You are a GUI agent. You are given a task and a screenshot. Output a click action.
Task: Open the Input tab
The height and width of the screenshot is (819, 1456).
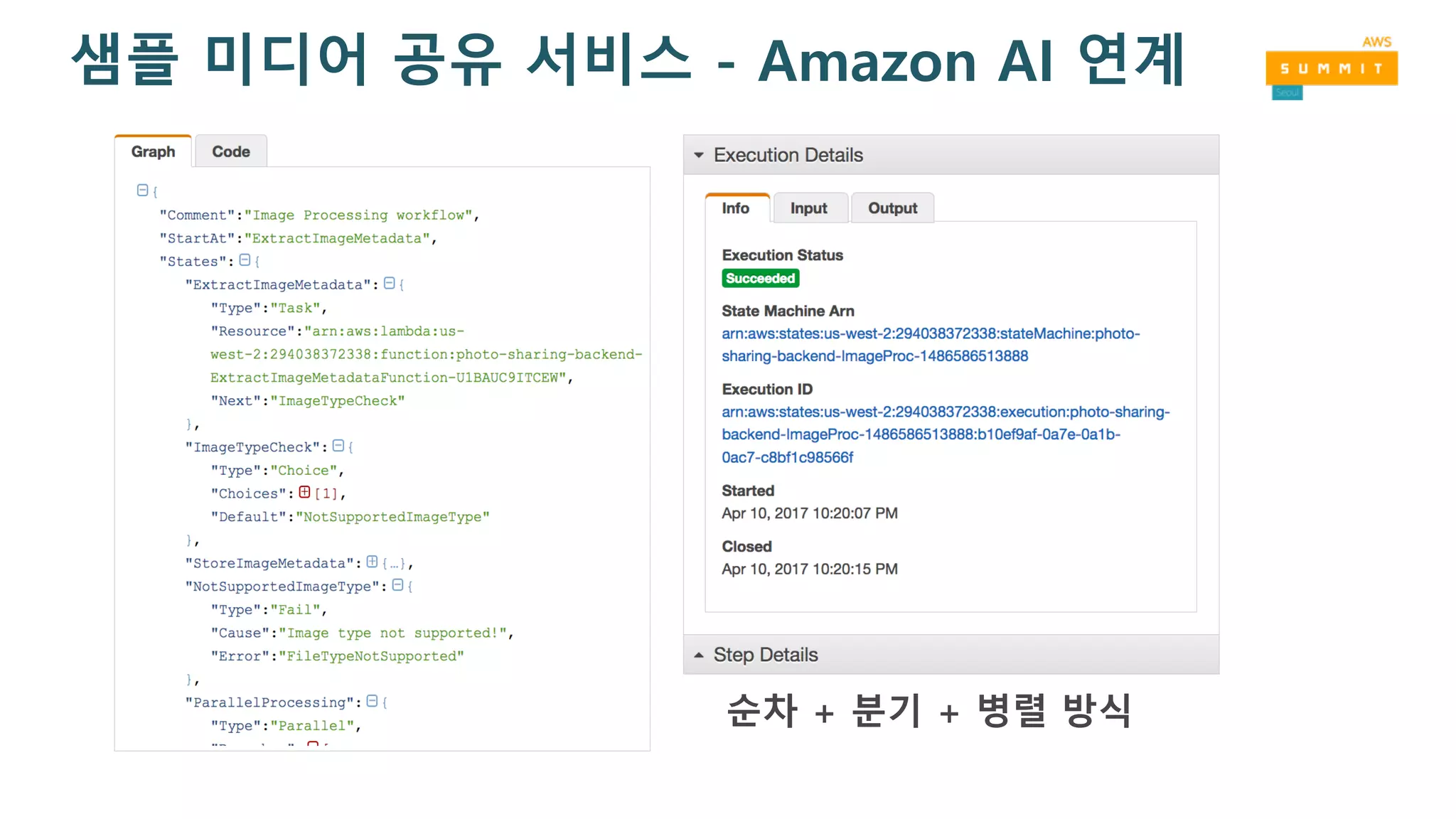(x=809, y=208)
